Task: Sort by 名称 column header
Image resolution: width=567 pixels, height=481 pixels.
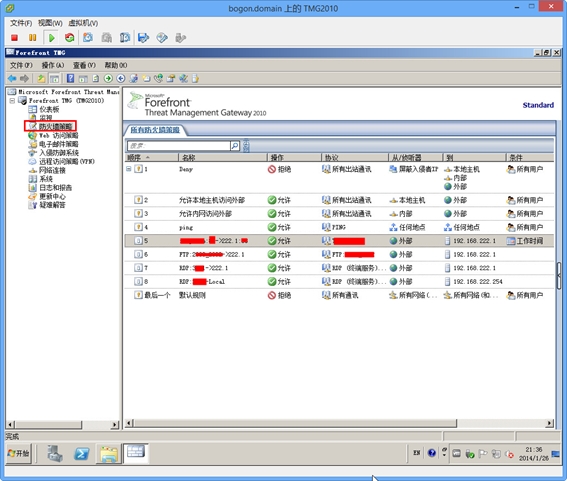Action: pos(222,157)
